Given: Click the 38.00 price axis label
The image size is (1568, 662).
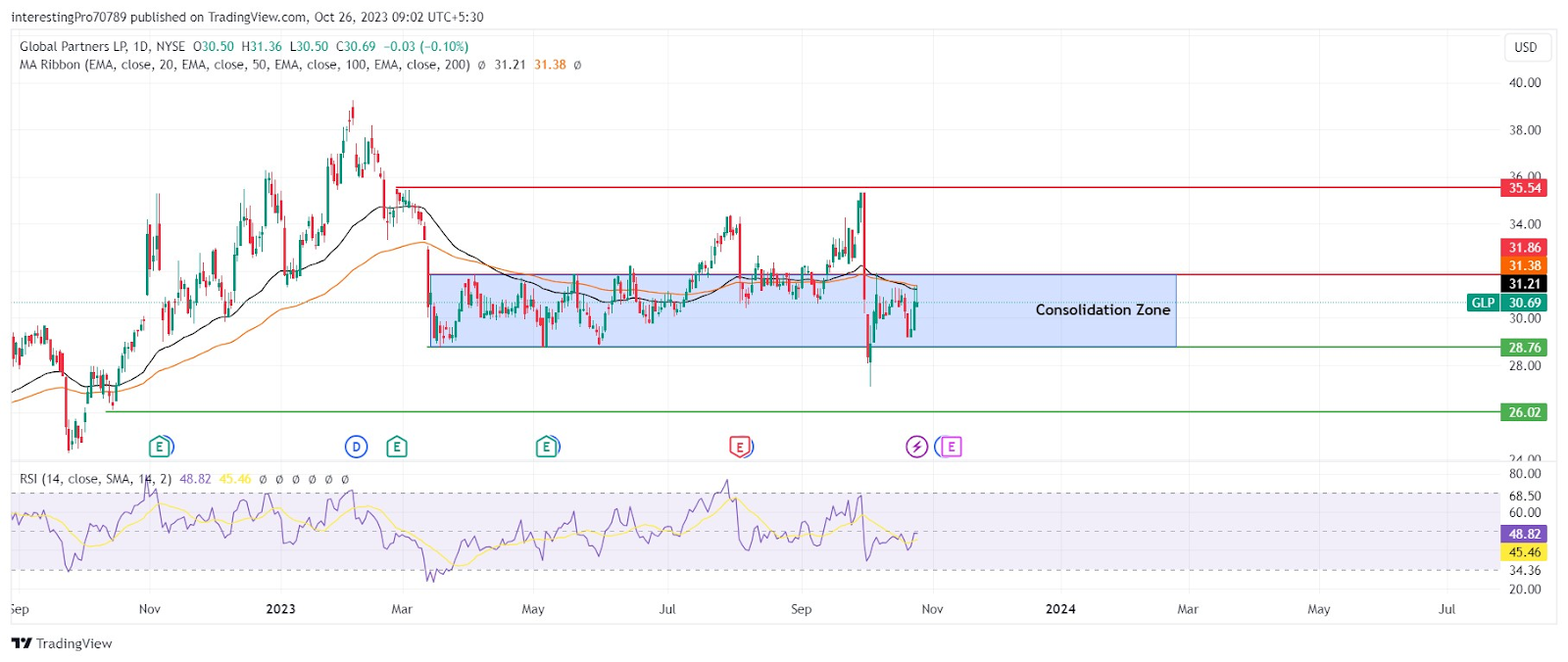Looking at the screenshot, I should click(1525, 130).
